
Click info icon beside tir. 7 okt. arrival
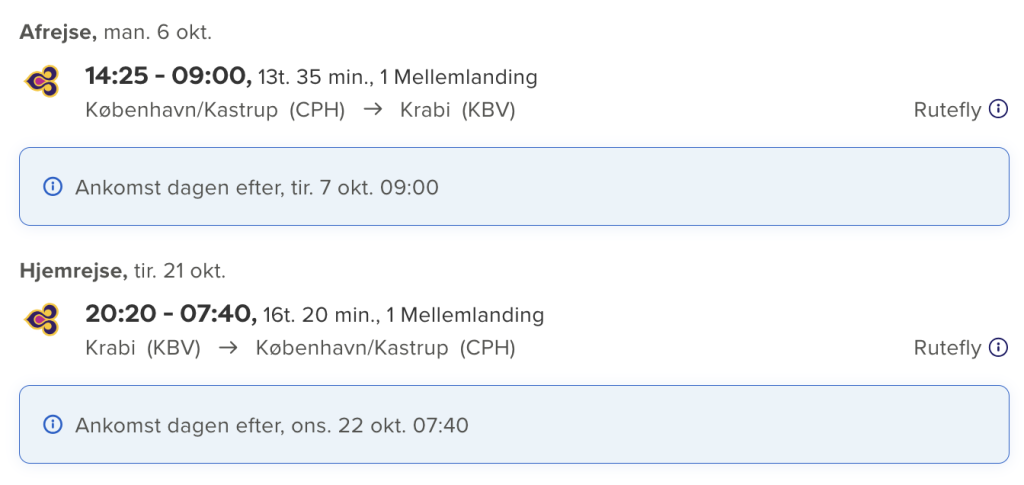tap(52, 187)
